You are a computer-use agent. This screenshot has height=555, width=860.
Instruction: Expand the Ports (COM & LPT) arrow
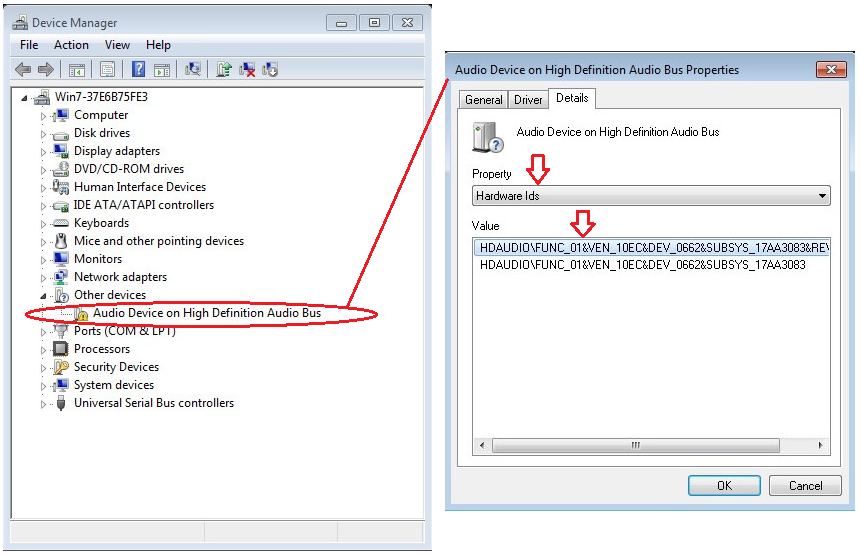(x=43, y=332)
